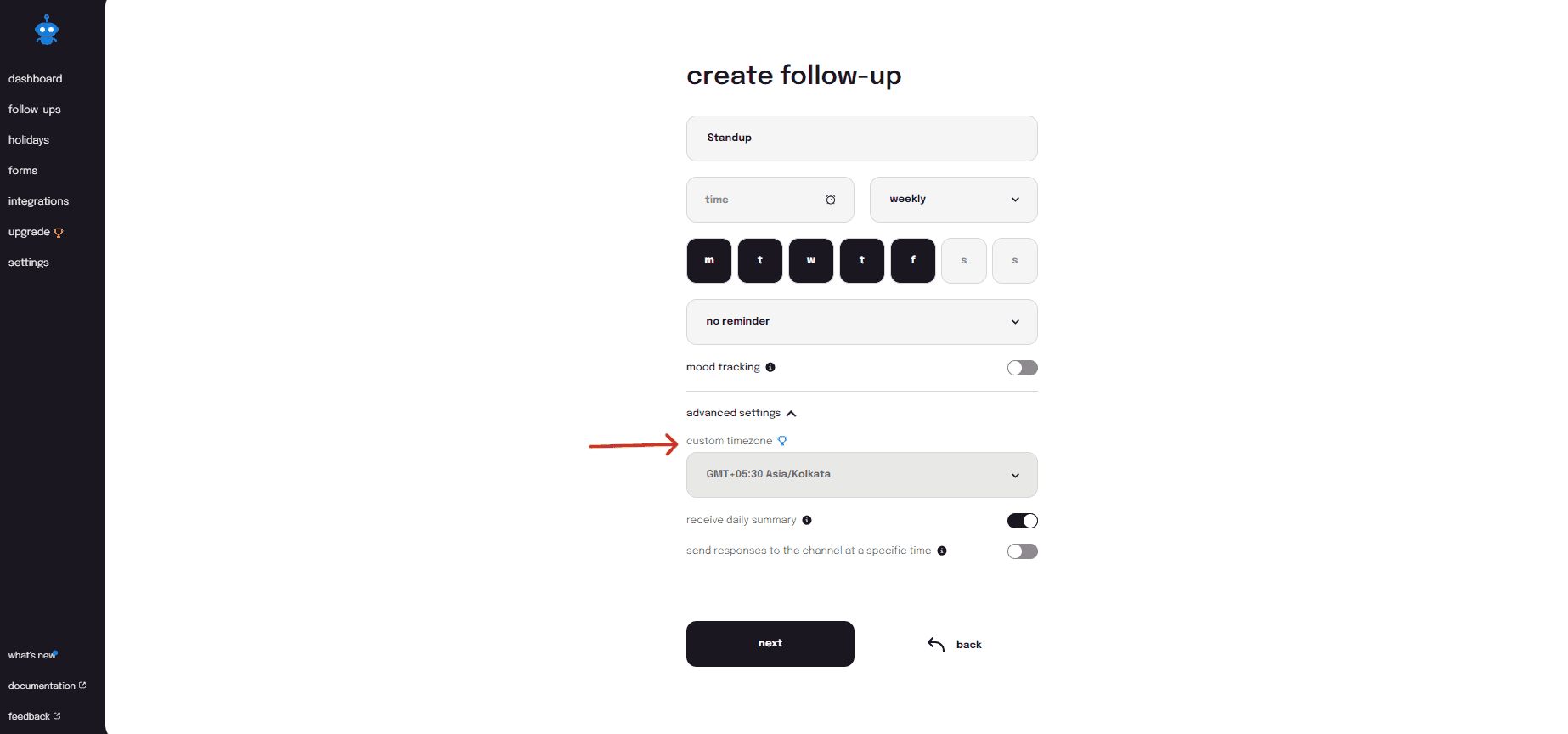Deselect the Monday day button
The height and width of the screenshot is (734, 1568).
709,261
